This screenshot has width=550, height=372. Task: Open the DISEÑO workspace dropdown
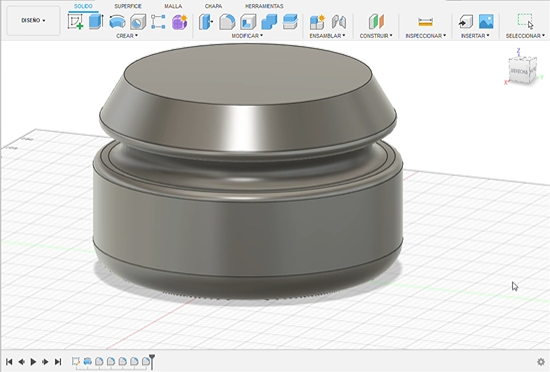click(x=33, y=20)
